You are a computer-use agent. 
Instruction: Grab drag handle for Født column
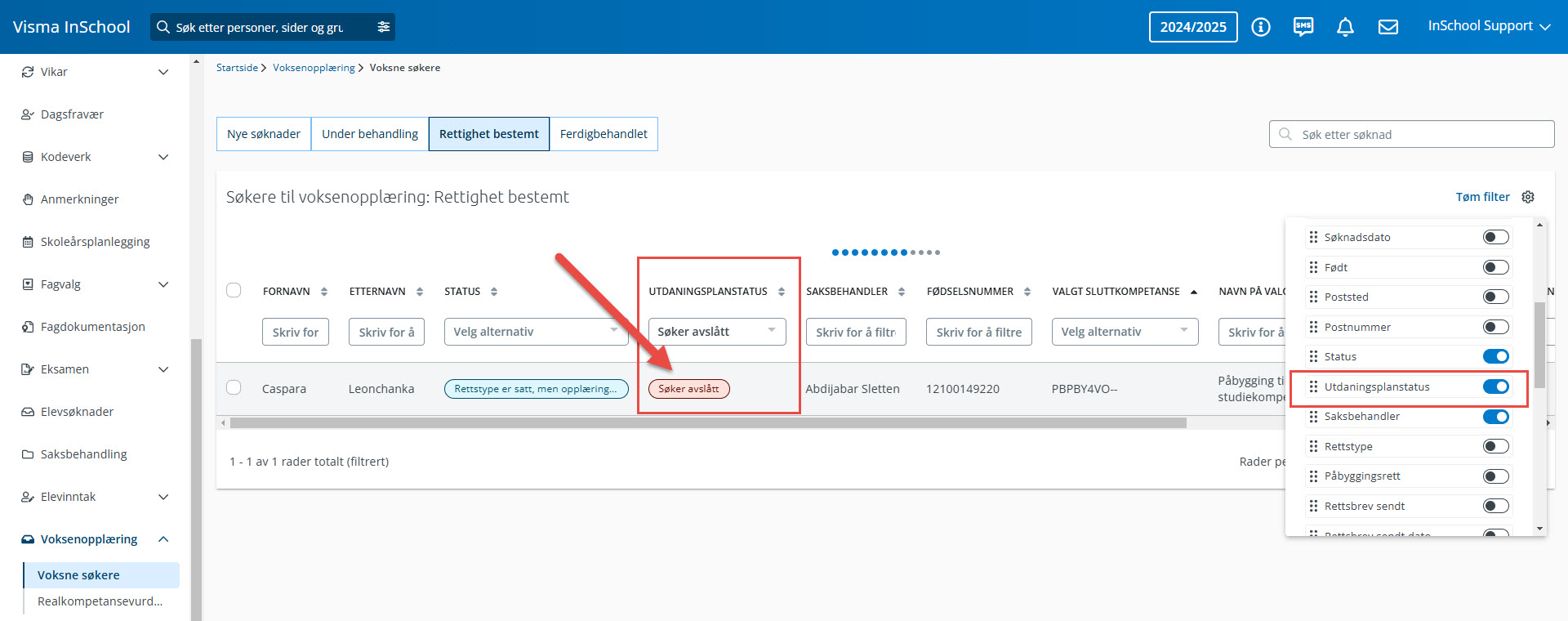point(1313,267)
